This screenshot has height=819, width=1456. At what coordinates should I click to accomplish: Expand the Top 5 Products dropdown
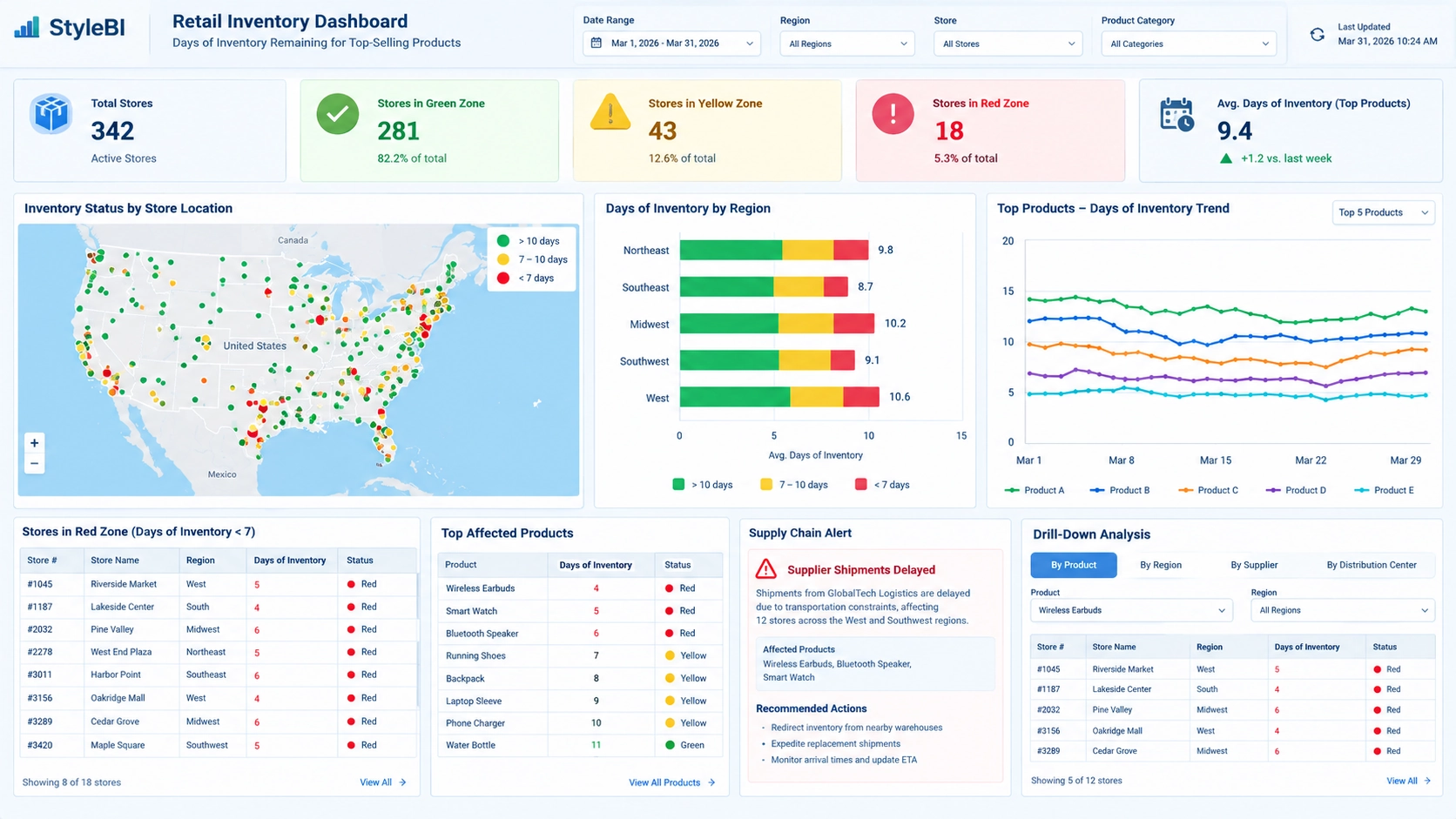pyautogui.click(x=1383, y=212)
